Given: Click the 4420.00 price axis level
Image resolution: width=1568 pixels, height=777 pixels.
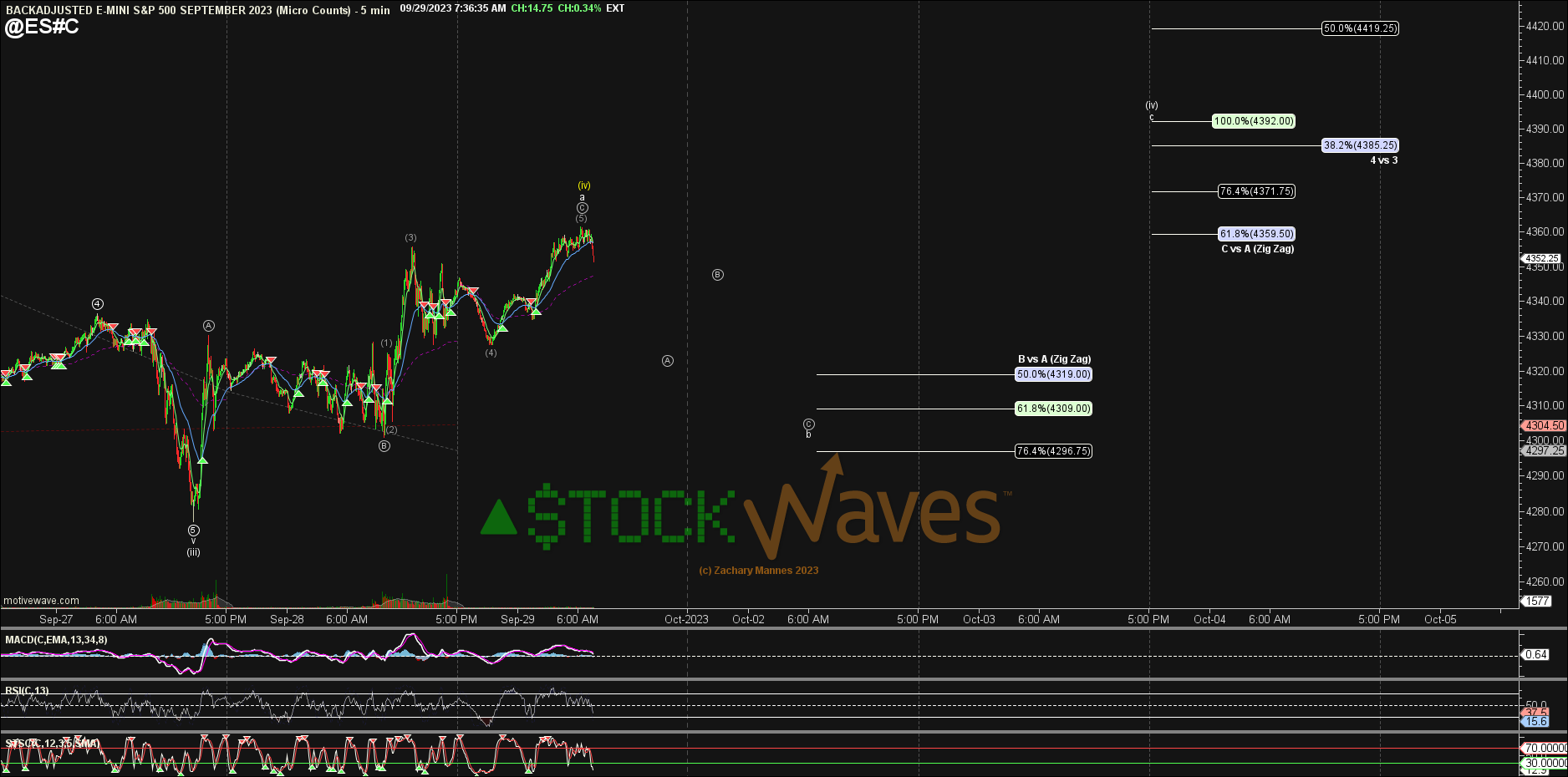Looking at the screenshot, I should pos(1545,26).
